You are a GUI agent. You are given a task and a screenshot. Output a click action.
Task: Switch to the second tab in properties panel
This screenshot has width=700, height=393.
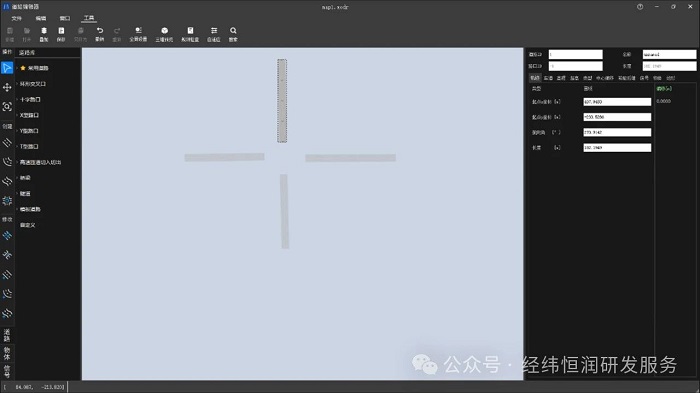pyautogui.click(x=548, y=78)
